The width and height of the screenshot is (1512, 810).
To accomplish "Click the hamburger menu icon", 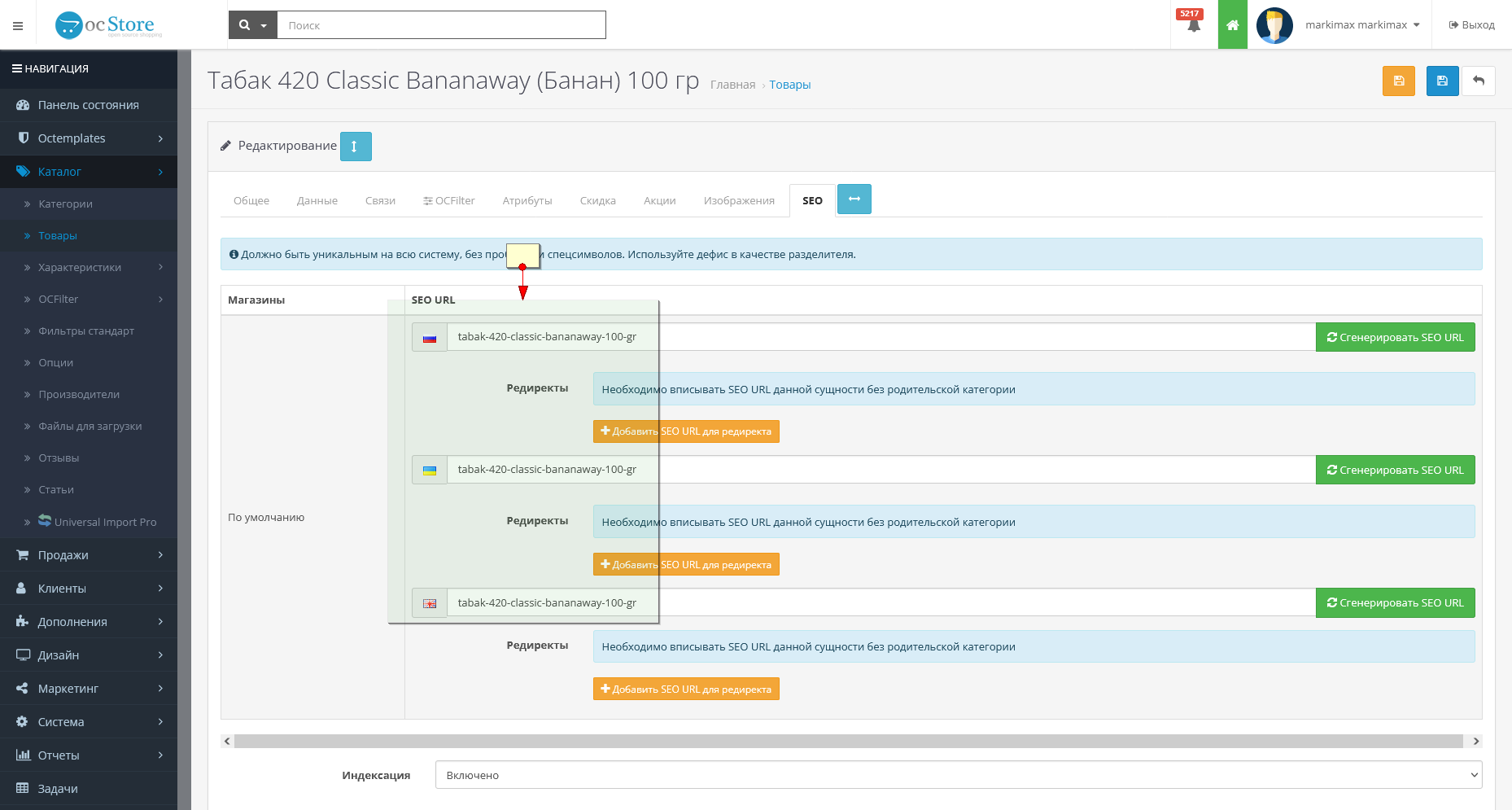I will coord(18,25).
